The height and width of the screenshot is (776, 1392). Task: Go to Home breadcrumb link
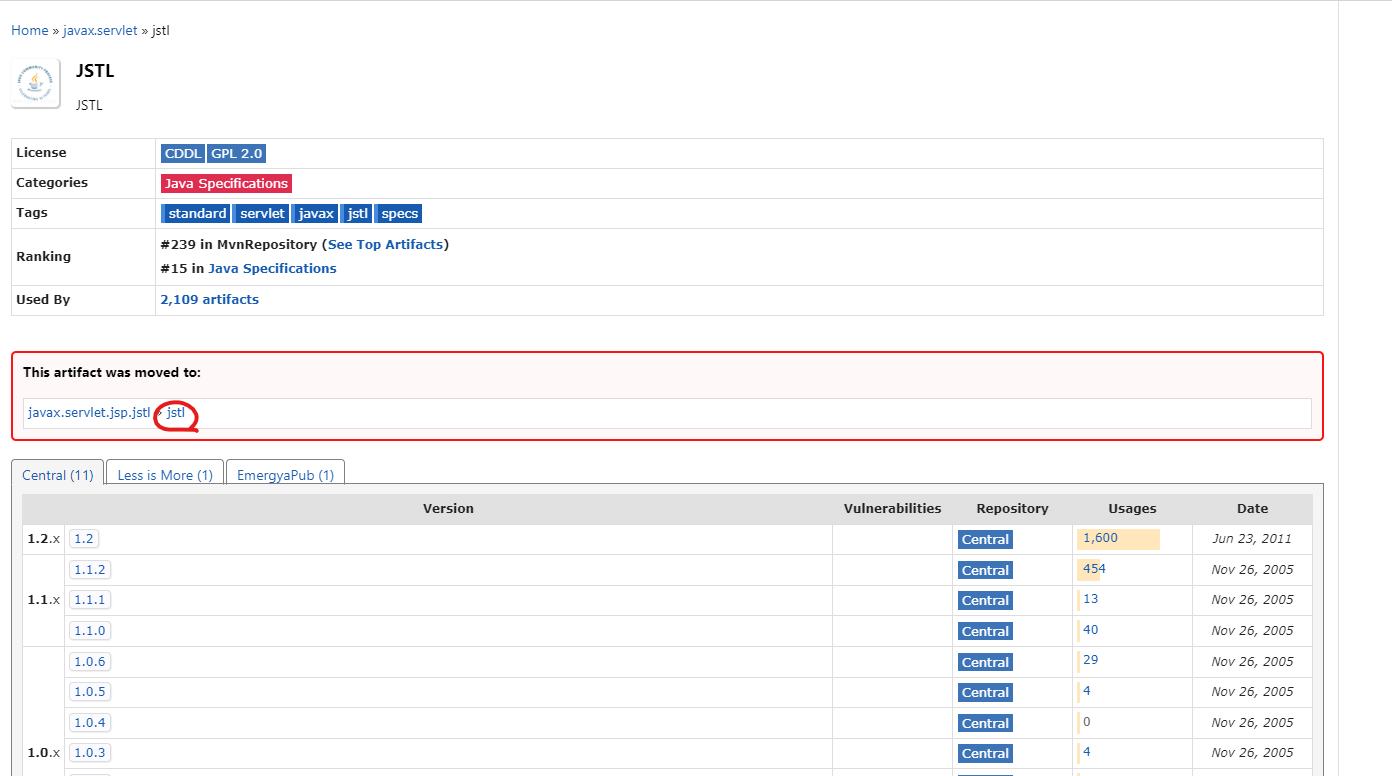pos(30,30)
